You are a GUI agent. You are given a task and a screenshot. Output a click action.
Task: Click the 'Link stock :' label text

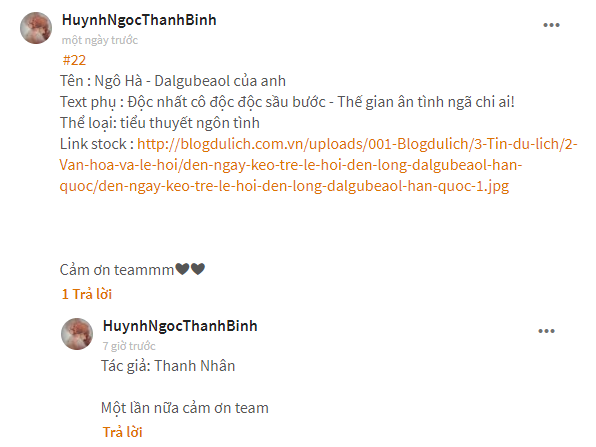tap(97, 144)
